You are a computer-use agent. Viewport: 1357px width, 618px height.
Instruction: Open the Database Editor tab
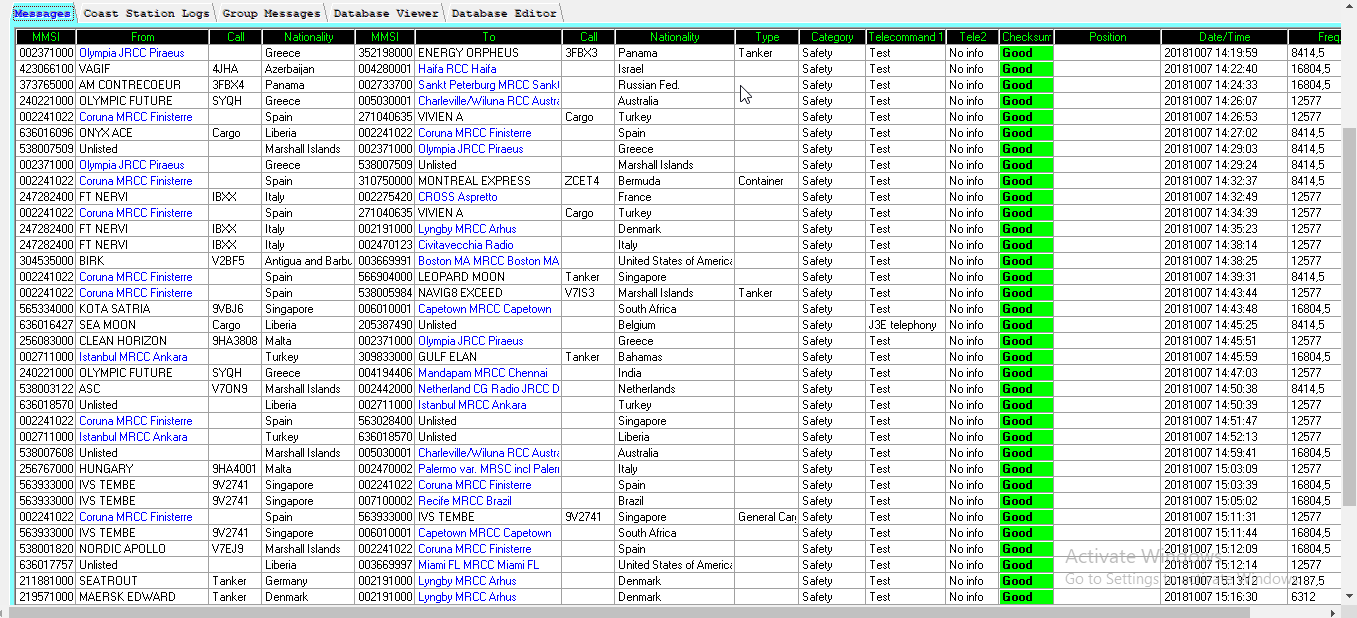[x=503, y=13]
